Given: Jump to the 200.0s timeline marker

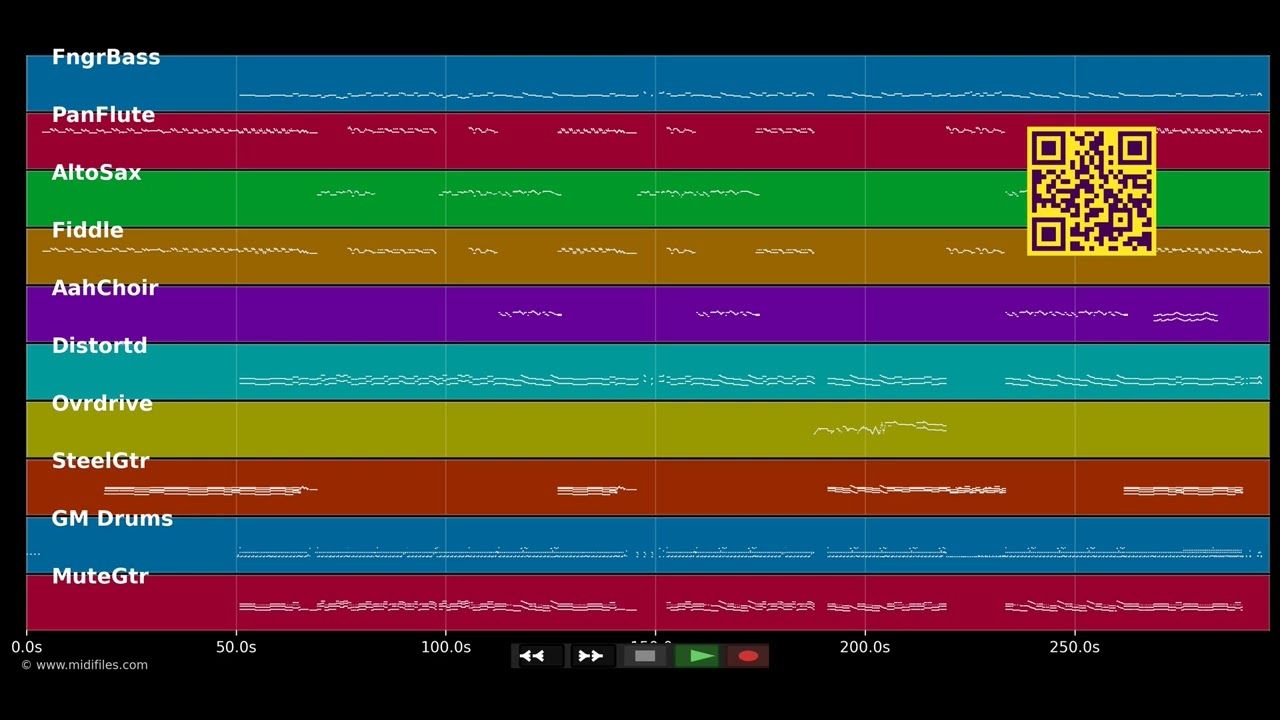Looking at the screenshot, I should (865, 647).
